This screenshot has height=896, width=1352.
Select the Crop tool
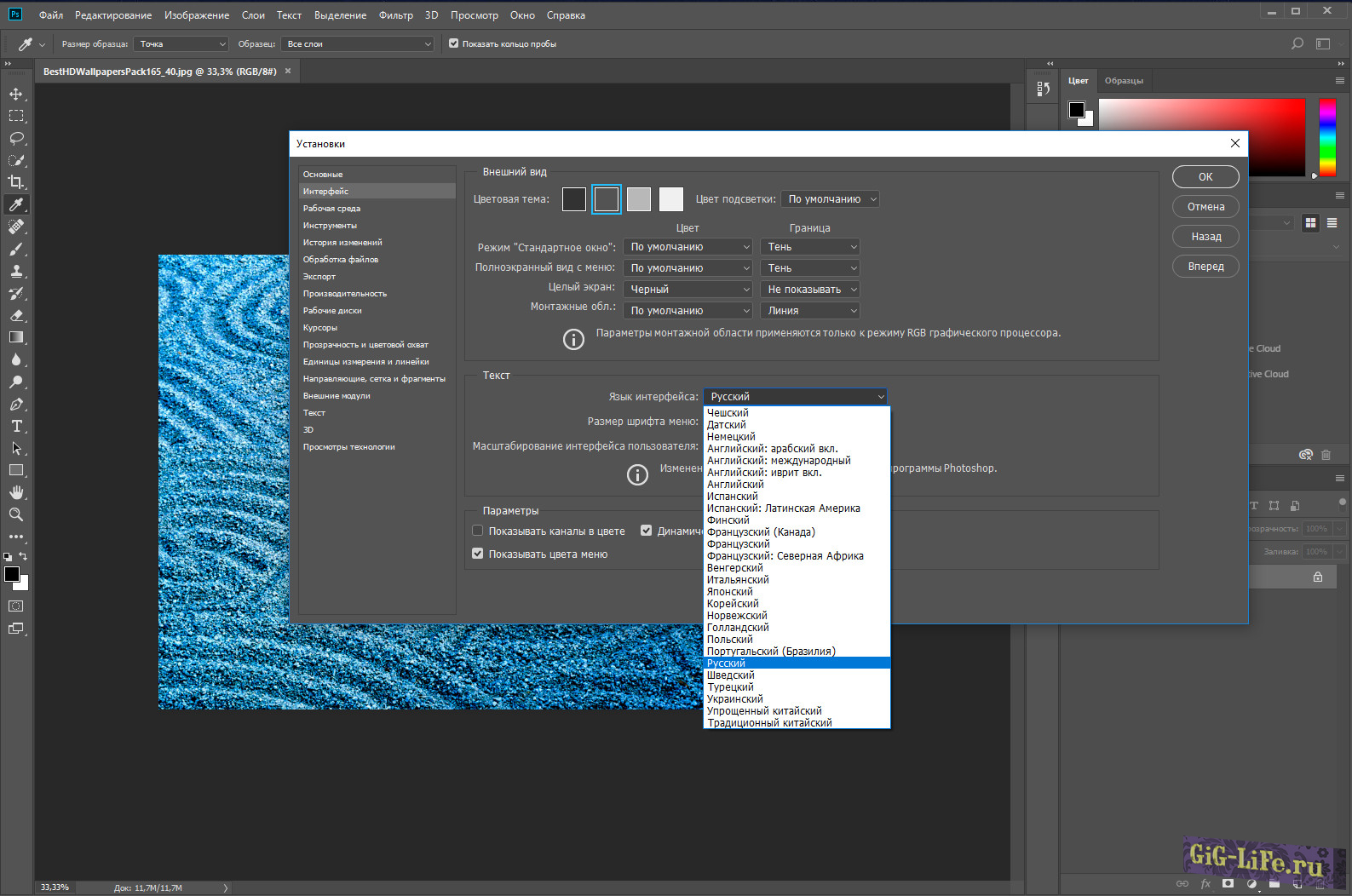pos(16,182)
